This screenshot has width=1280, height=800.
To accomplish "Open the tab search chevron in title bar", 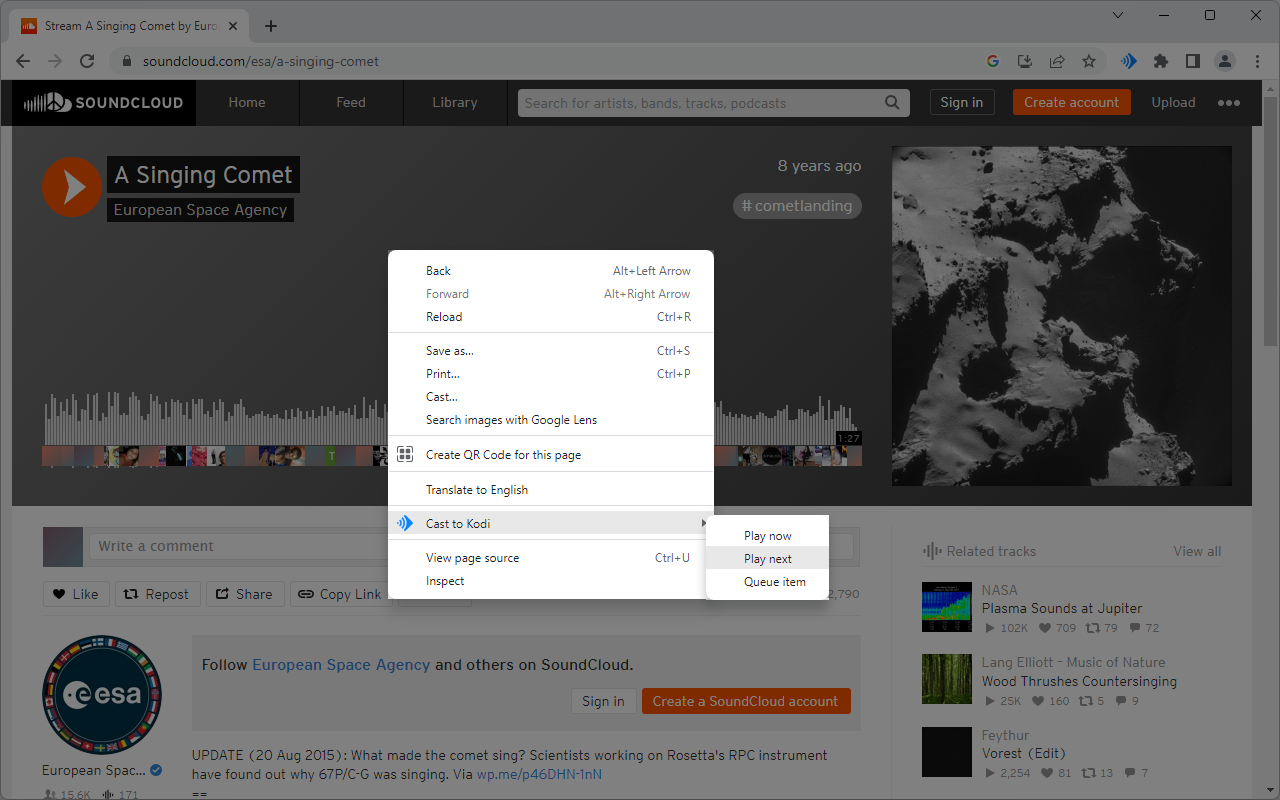I will (1118, 15).
